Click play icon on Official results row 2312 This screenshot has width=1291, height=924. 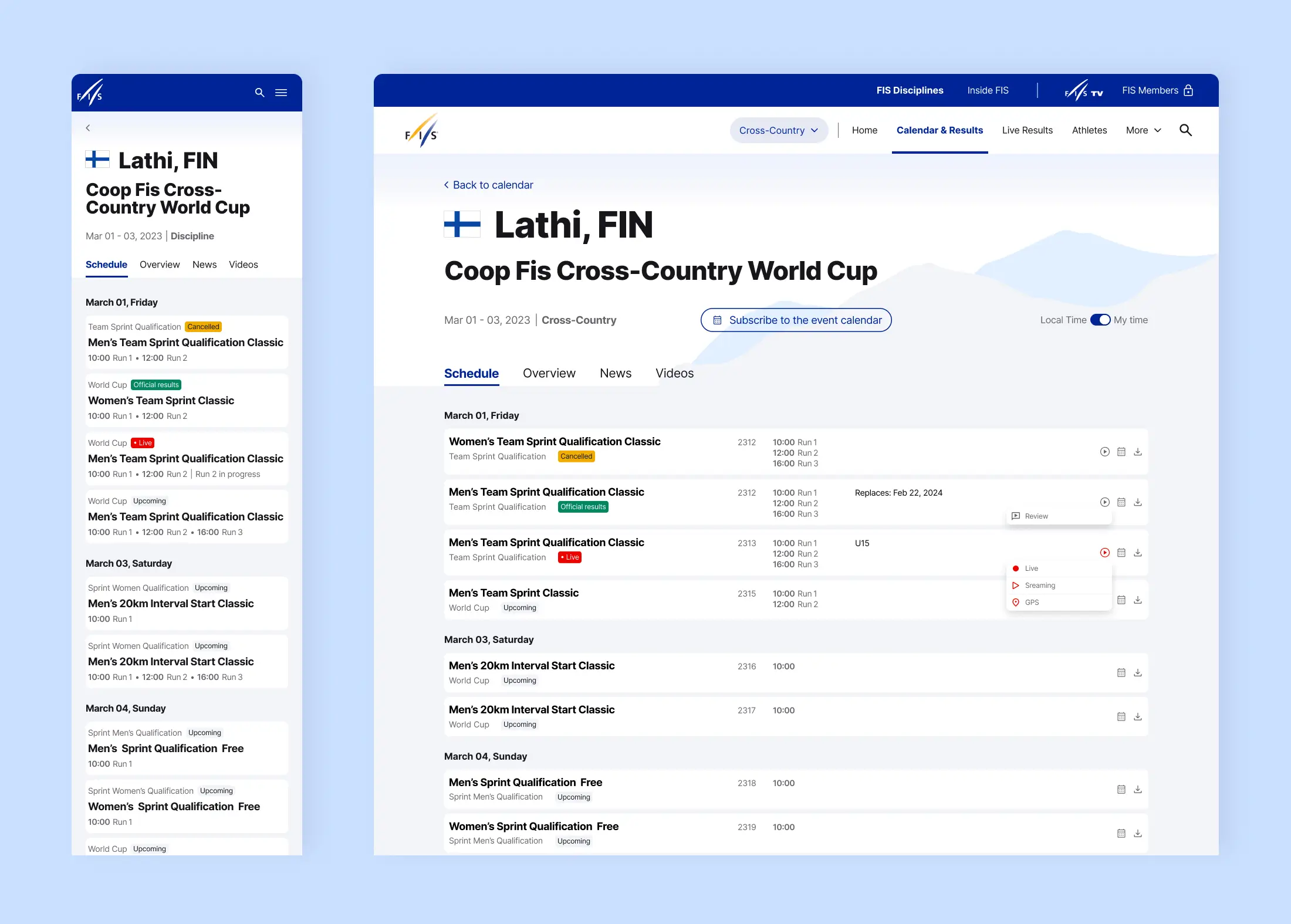(1104, 502)
